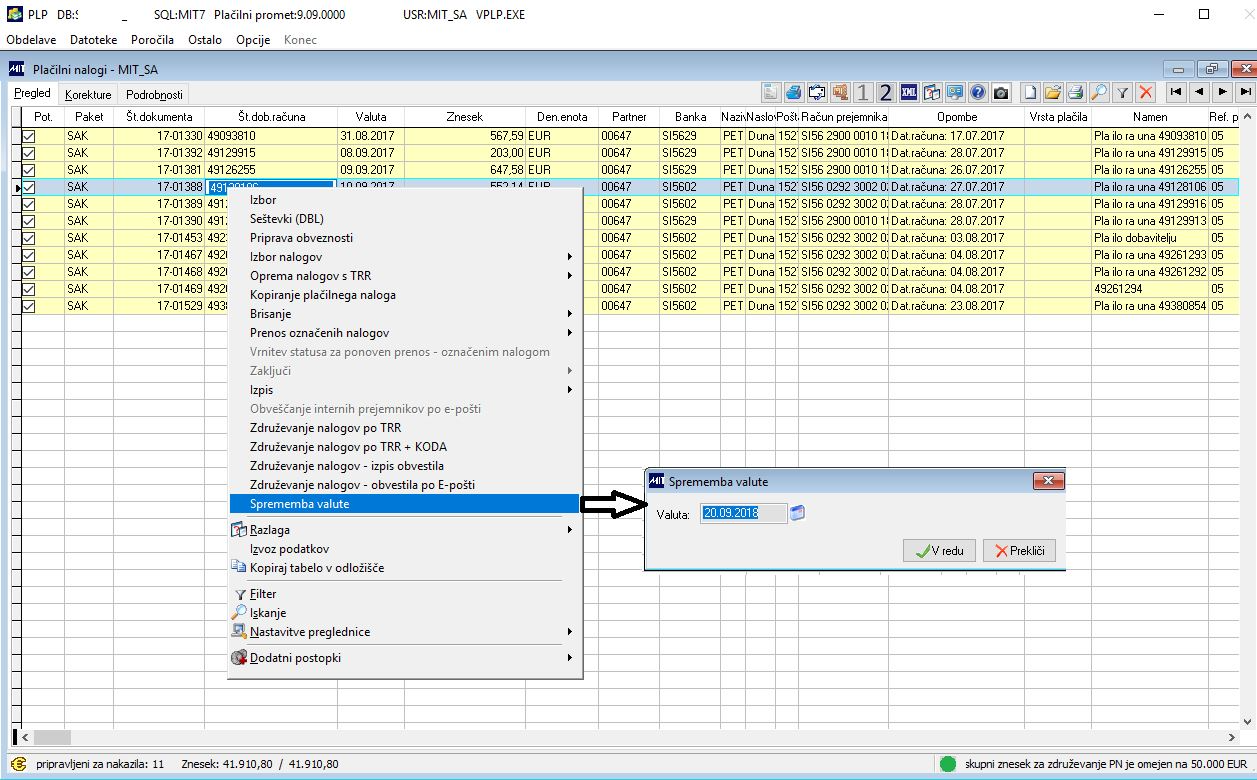Choose Sprememba valute in context menu
This screenshot has width=1257, height=780.
coord(404,504)
